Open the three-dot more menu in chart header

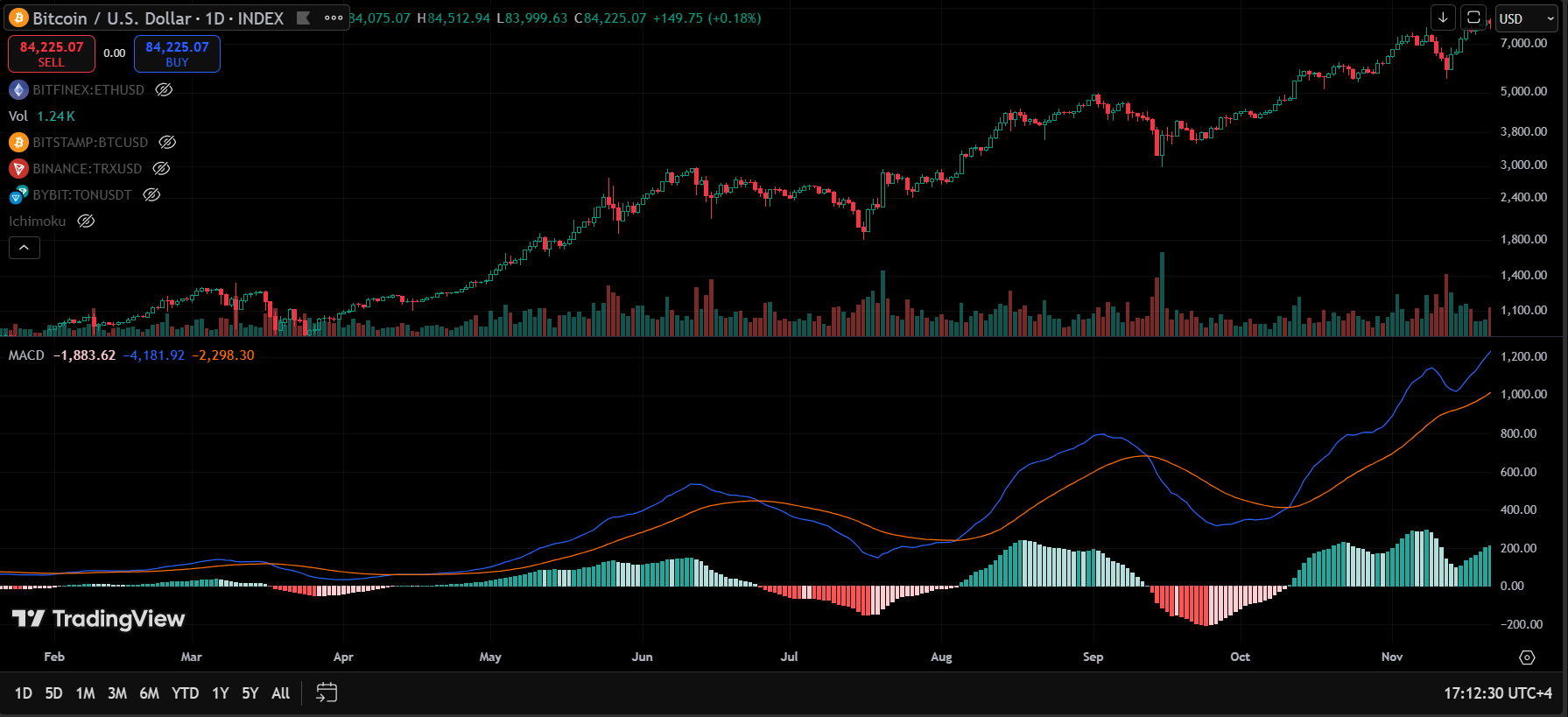pos(334,18)
